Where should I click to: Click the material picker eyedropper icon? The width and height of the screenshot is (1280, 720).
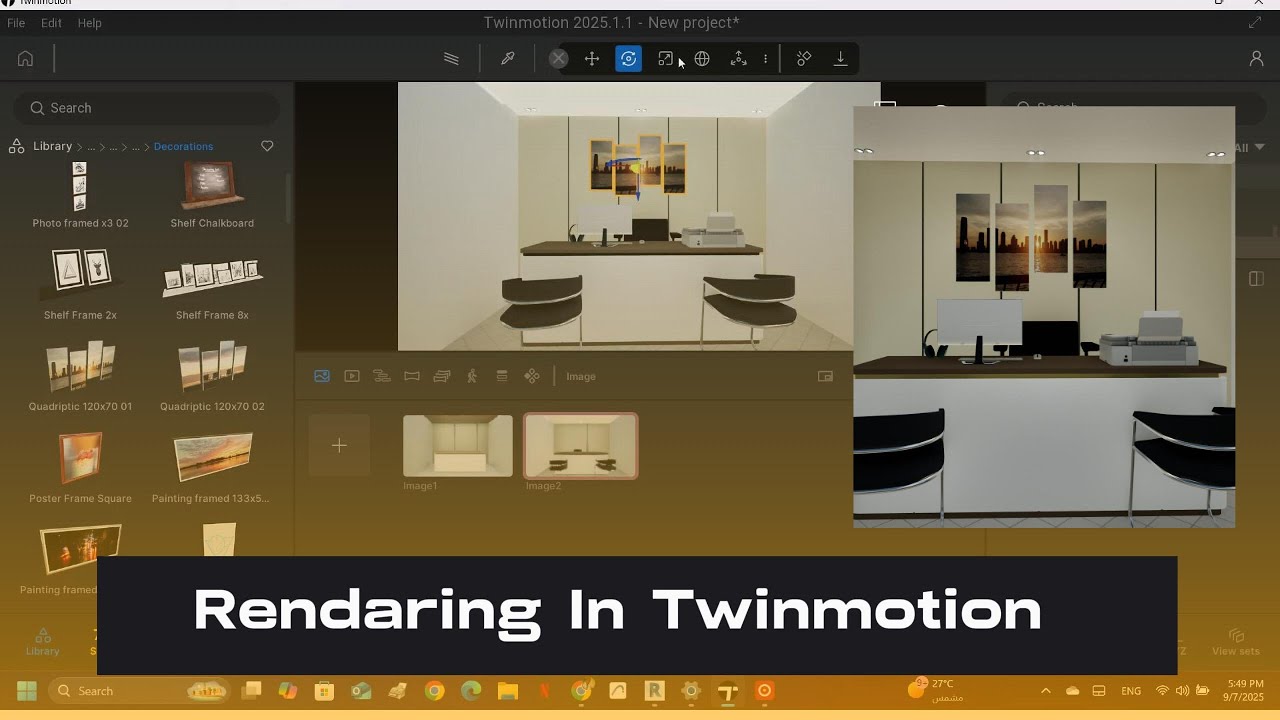tap(508, 59)
